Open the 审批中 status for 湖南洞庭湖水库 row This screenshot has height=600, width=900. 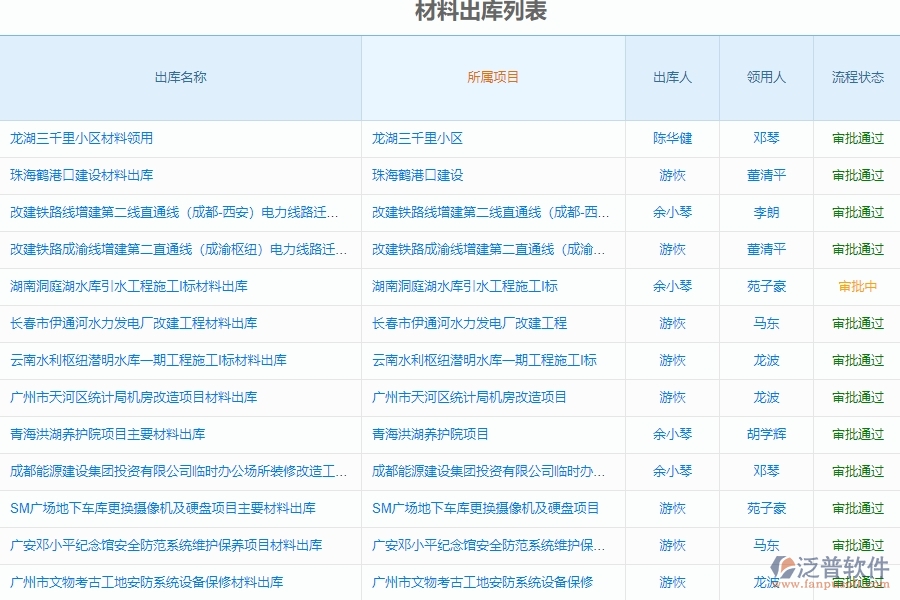pyautogui.click(x=856, y=286)
